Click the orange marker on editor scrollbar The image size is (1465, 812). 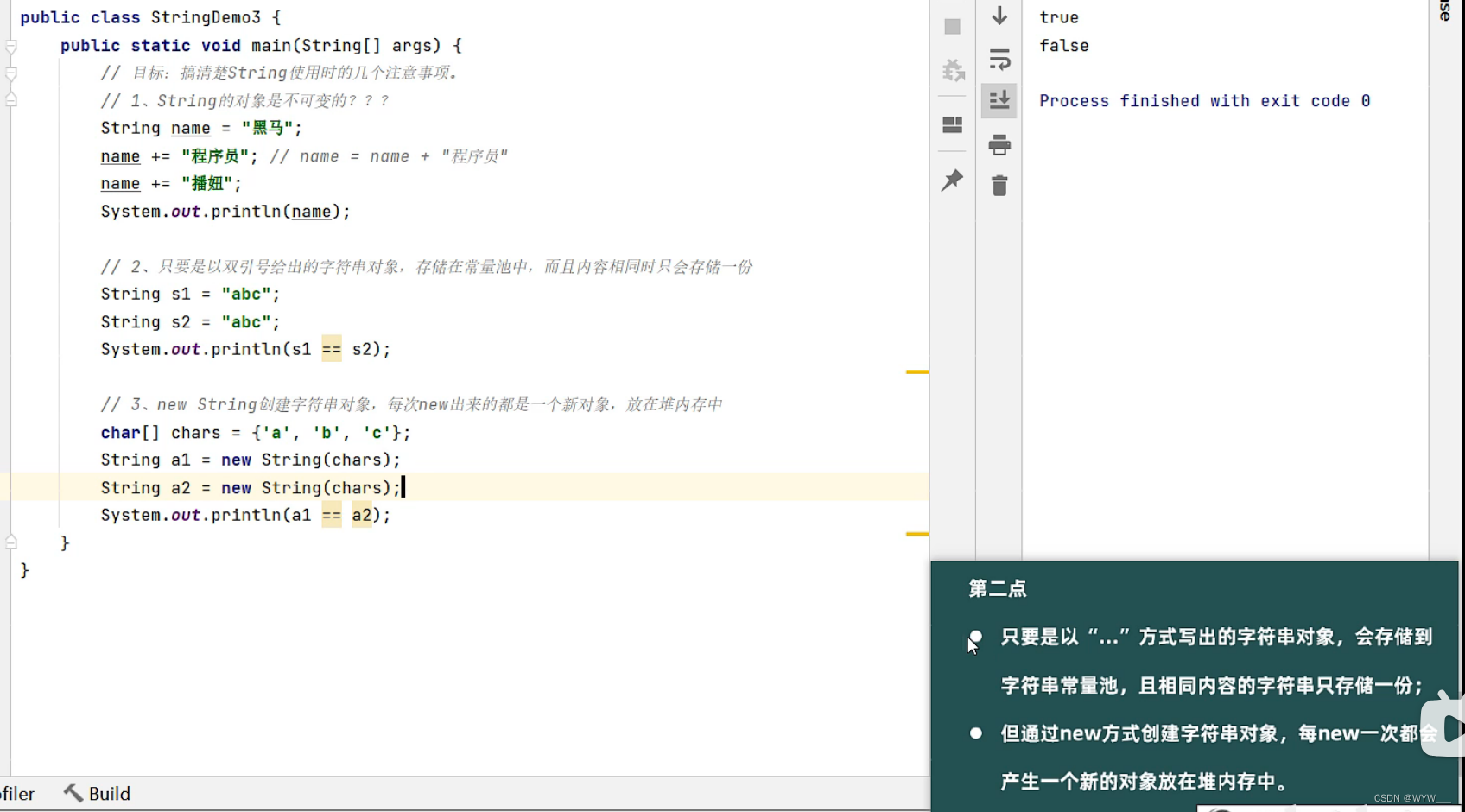(916, 371)
